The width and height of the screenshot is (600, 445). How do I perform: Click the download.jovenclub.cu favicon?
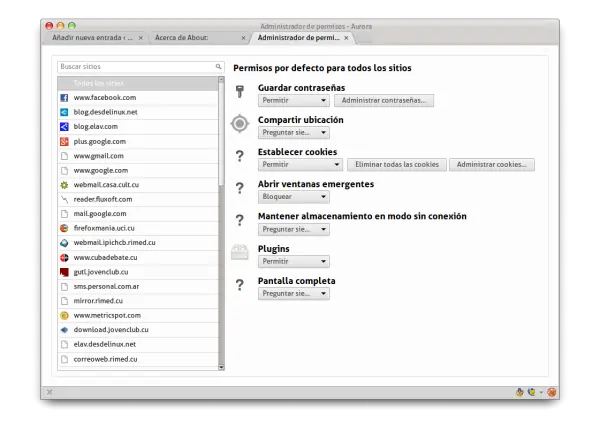(x=64, y=330)
